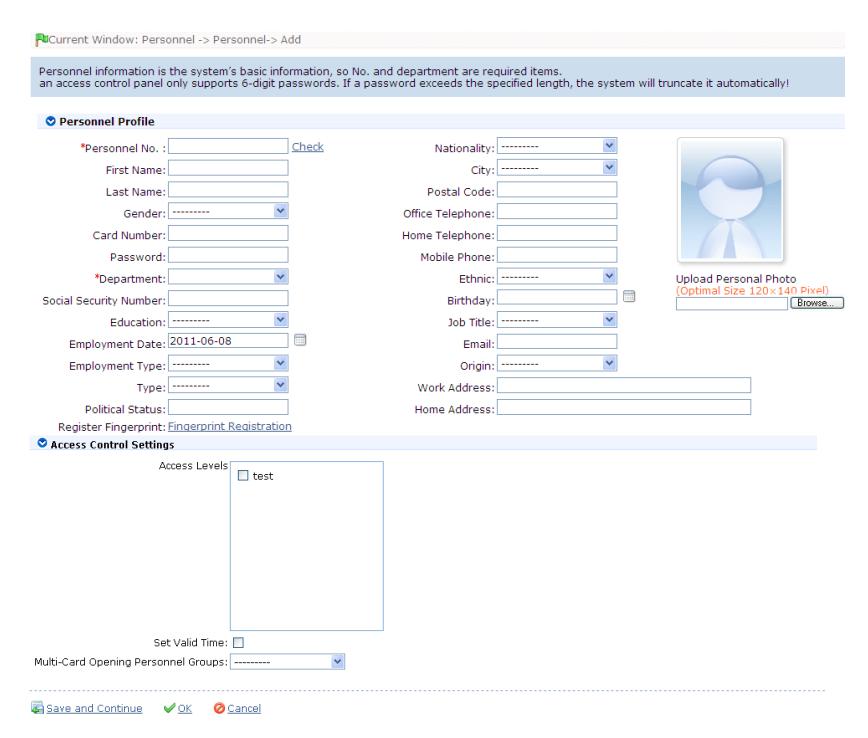This screenshot has width=868, height=738.
Task: Open Multi-Card Opening Personnel Groups dropdown
Action: [x=287, y=662]
